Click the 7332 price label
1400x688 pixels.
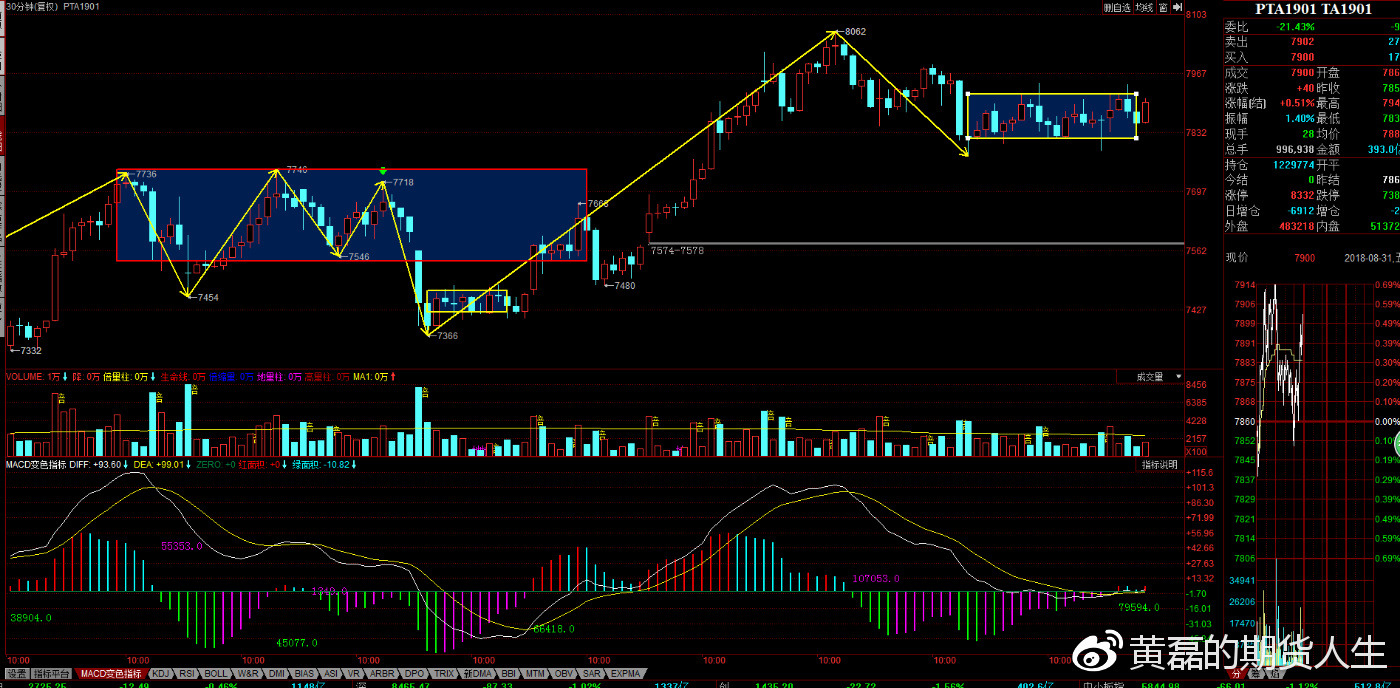click(x=29, y=350)
